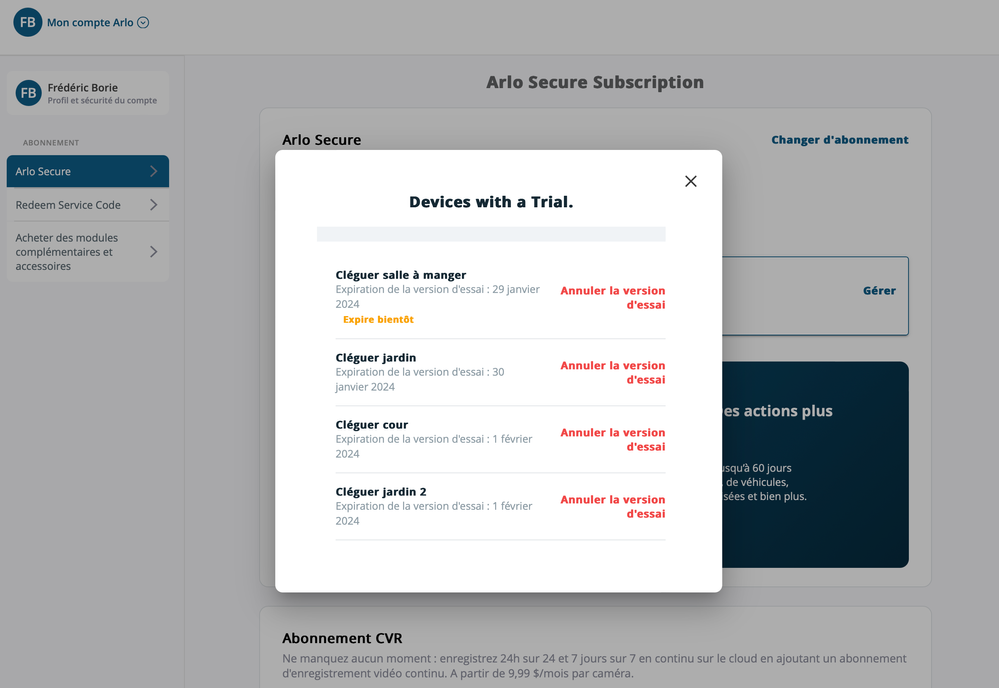Click the Frédéric Borie profile avatar
This screenshot has height=688, width=999.
[x=28, y=93]
